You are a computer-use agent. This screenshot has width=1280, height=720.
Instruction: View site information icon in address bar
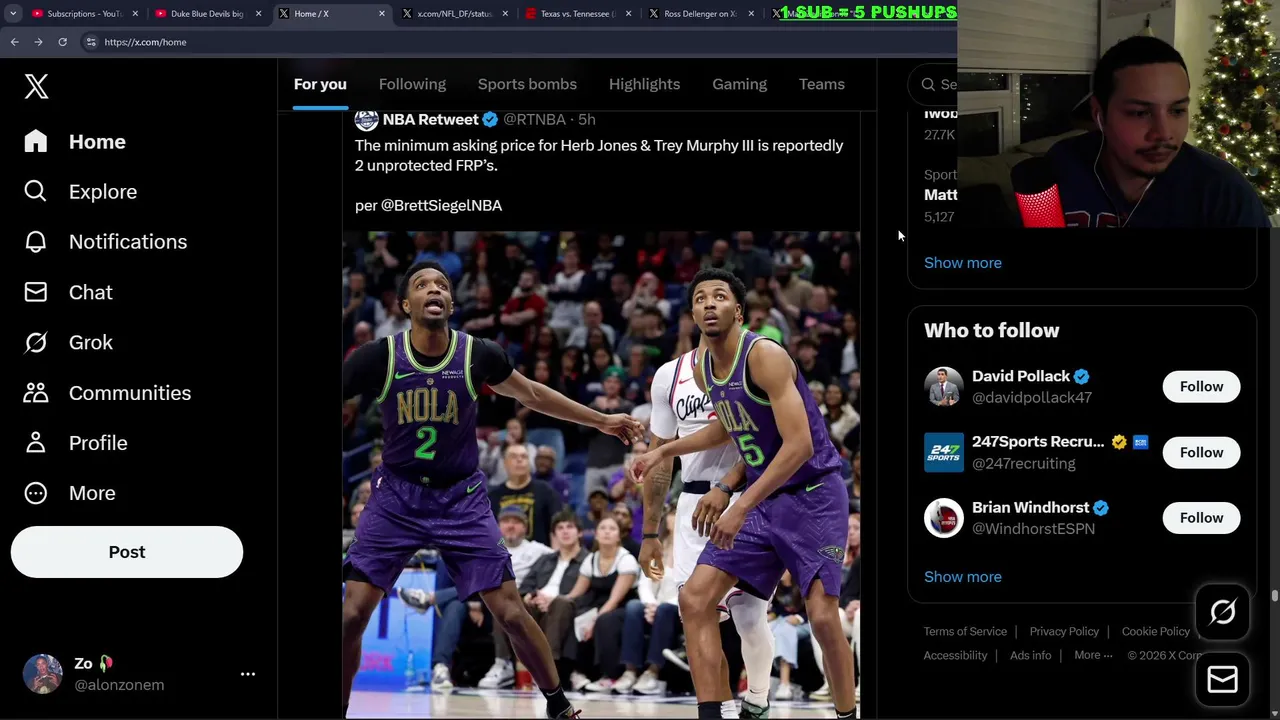coord(91,42)
